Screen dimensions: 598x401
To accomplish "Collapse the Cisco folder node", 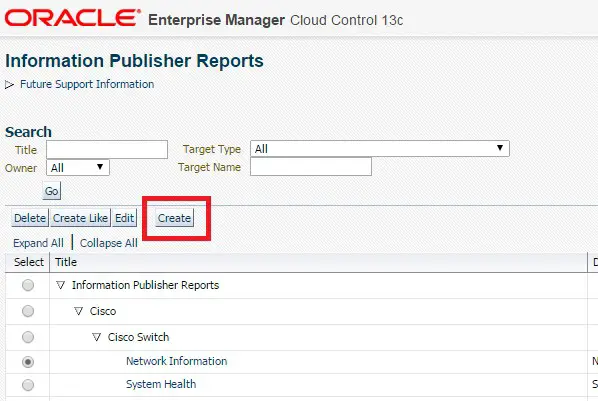I will 79,311.
